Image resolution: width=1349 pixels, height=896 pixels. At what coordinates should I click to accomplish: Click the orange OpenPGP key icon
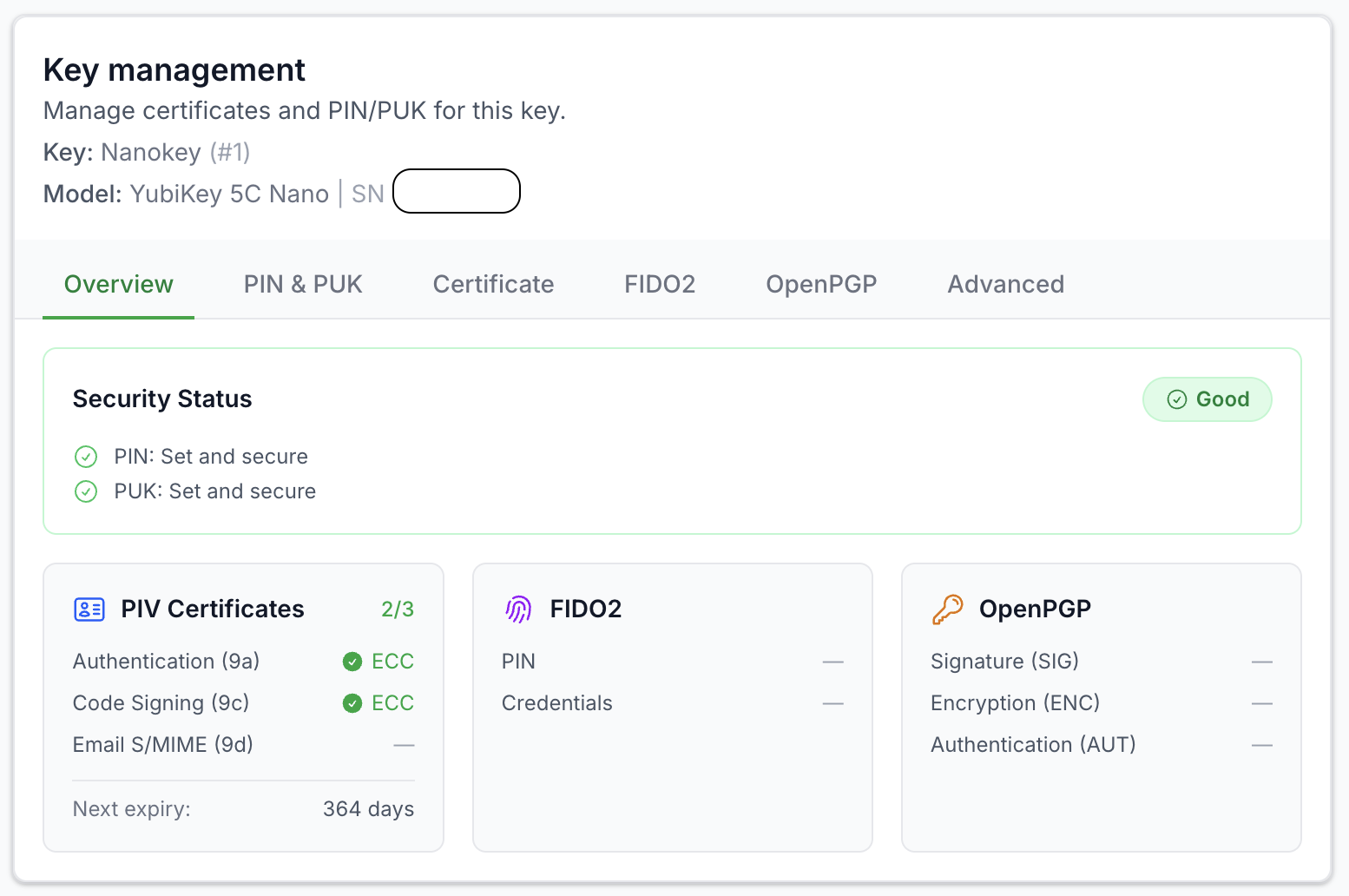(x=947, y=609)
